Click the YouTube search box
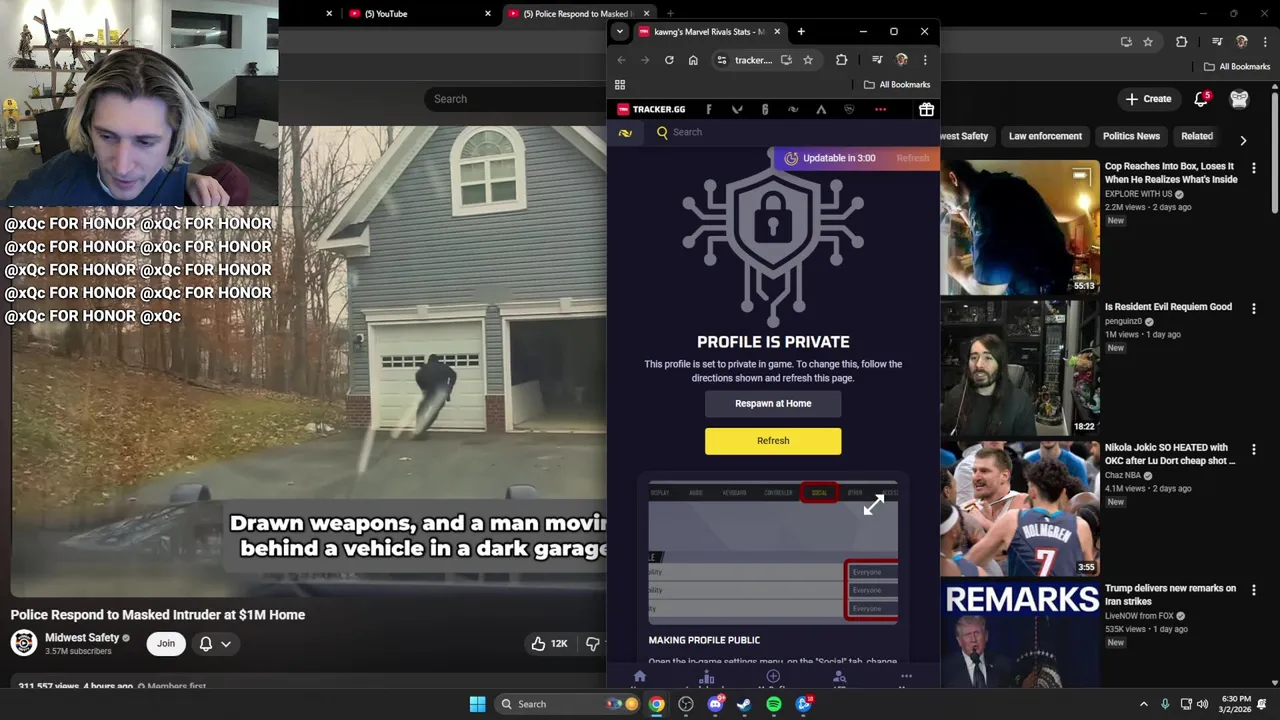 (x=515, y=99)
